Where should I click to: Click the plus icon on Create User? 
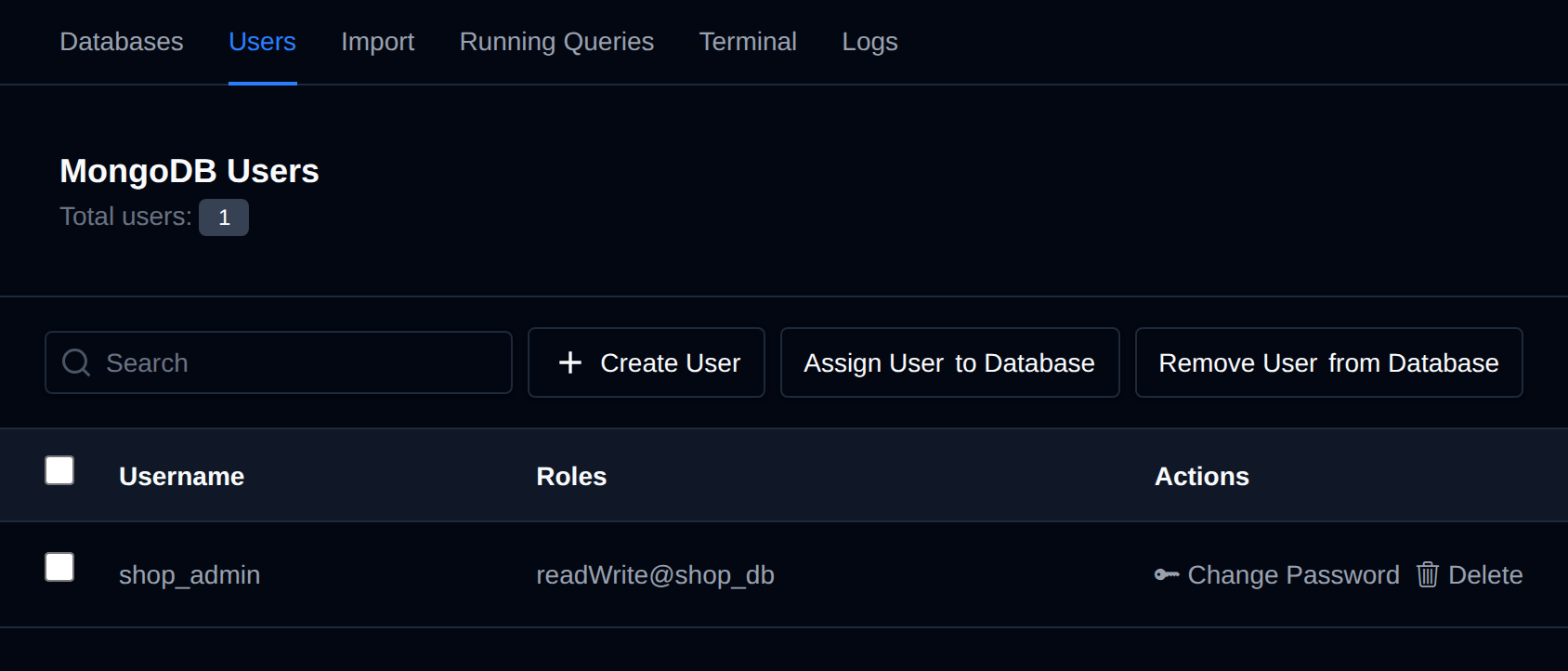pos(570,362)
